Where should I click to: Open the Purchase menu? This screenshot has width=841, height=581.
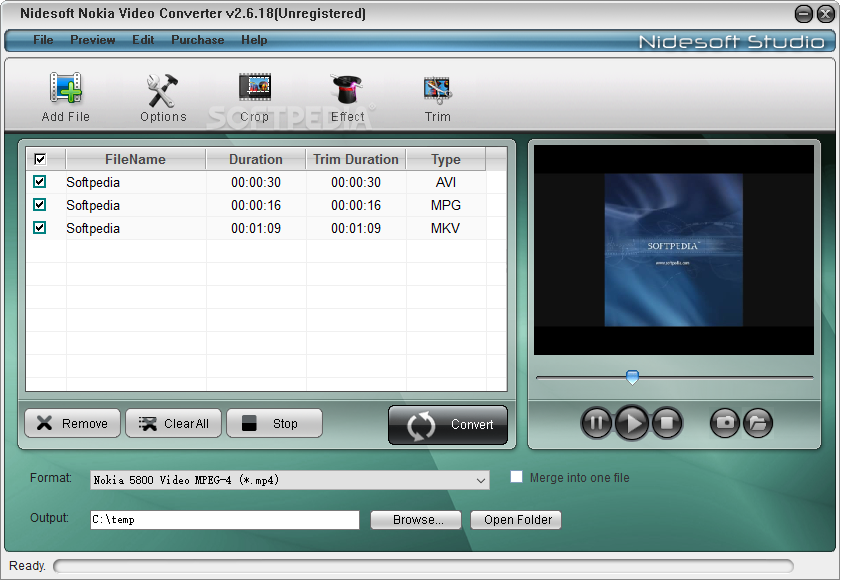(197, 40)
